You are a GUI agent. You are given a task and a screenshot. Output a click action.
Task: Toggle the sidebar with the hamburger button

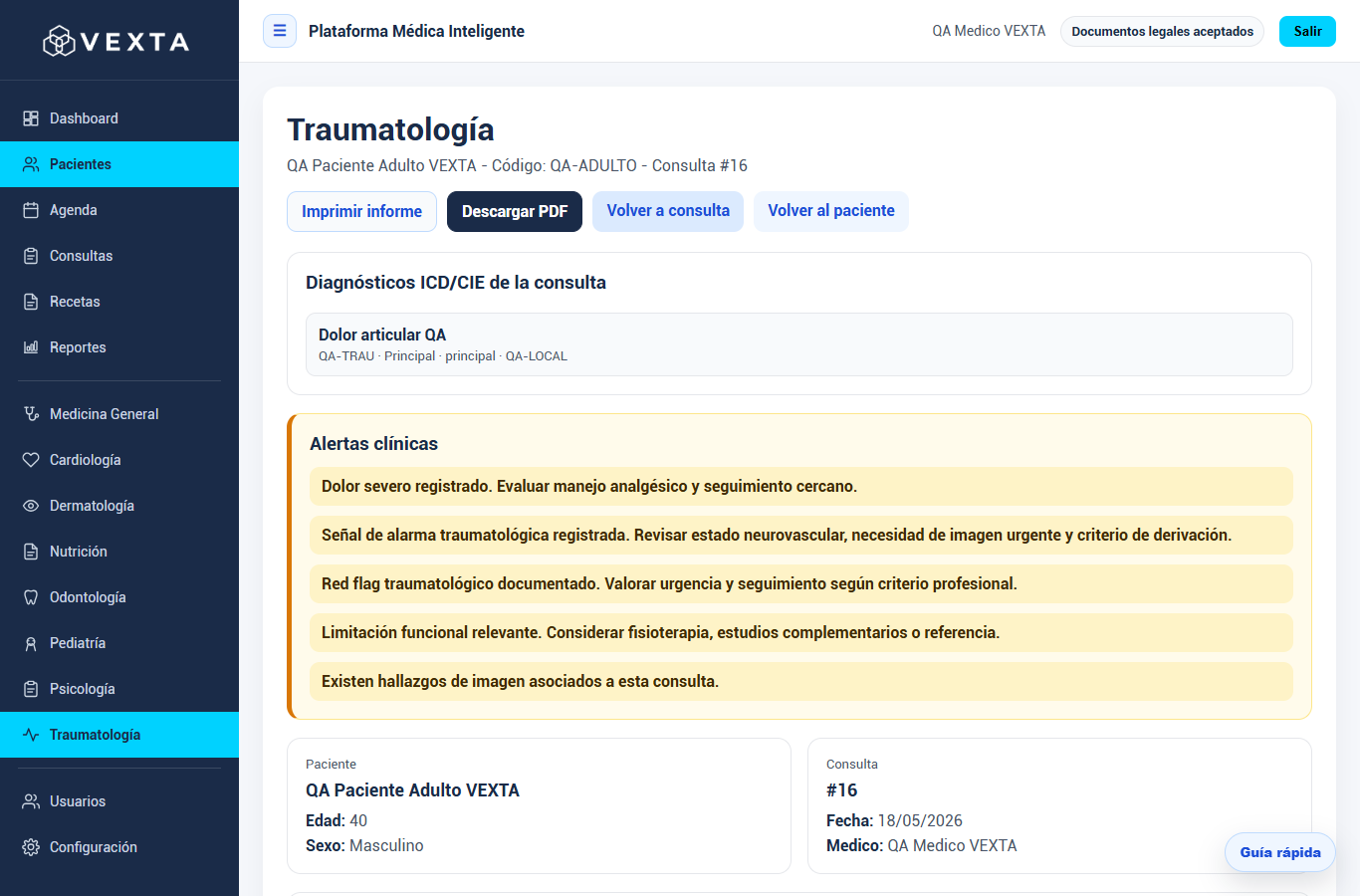tap(280, 31)
